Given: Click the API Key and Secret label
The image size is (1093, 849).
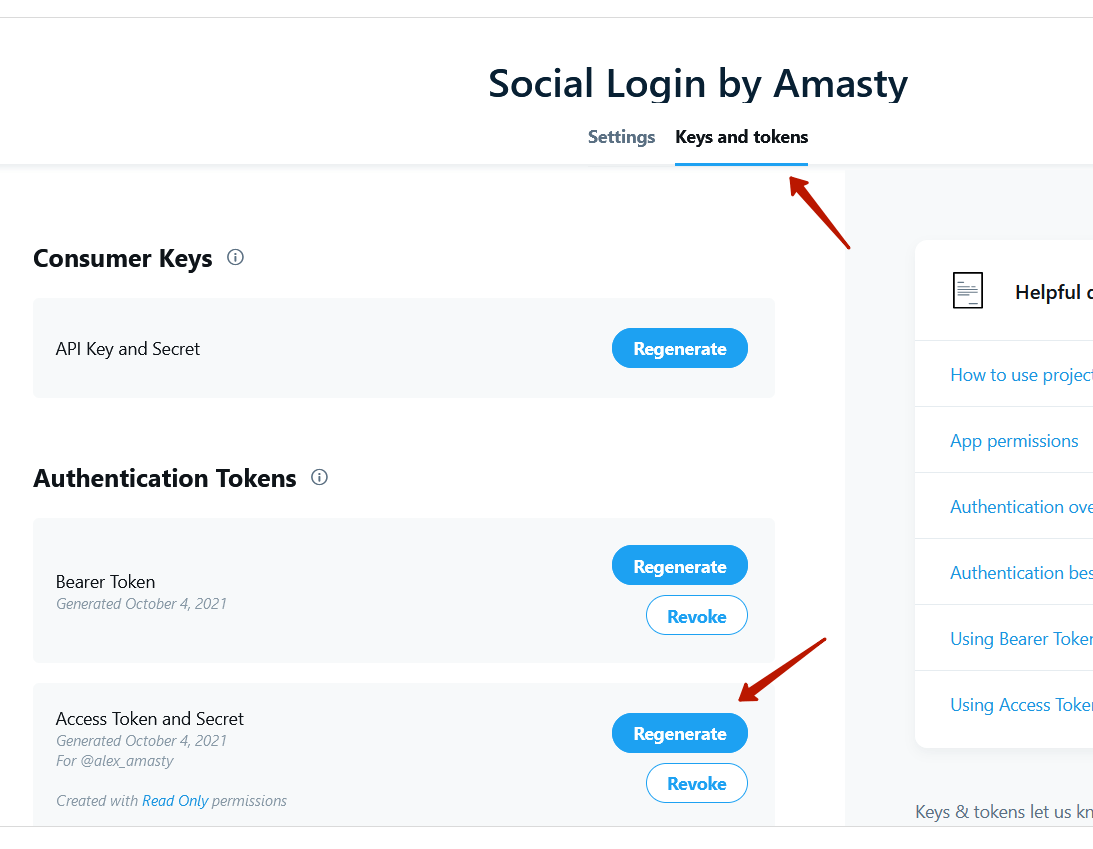Looking at the screenshot, I should coord(128,349).
